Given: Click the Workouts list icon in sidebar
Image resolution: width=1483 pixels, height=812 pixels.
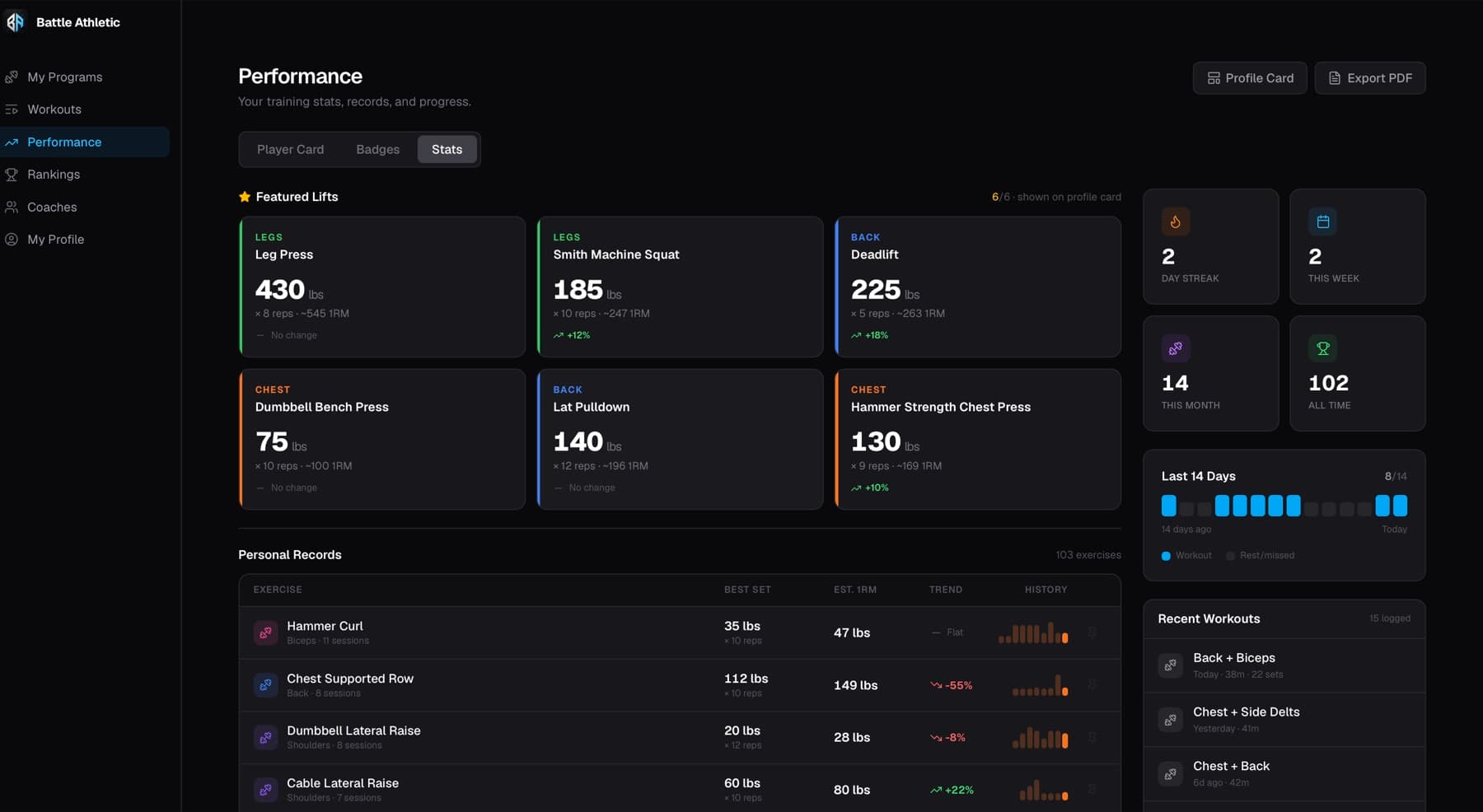Looking at the screenshot, I should (x=12, y=110).
